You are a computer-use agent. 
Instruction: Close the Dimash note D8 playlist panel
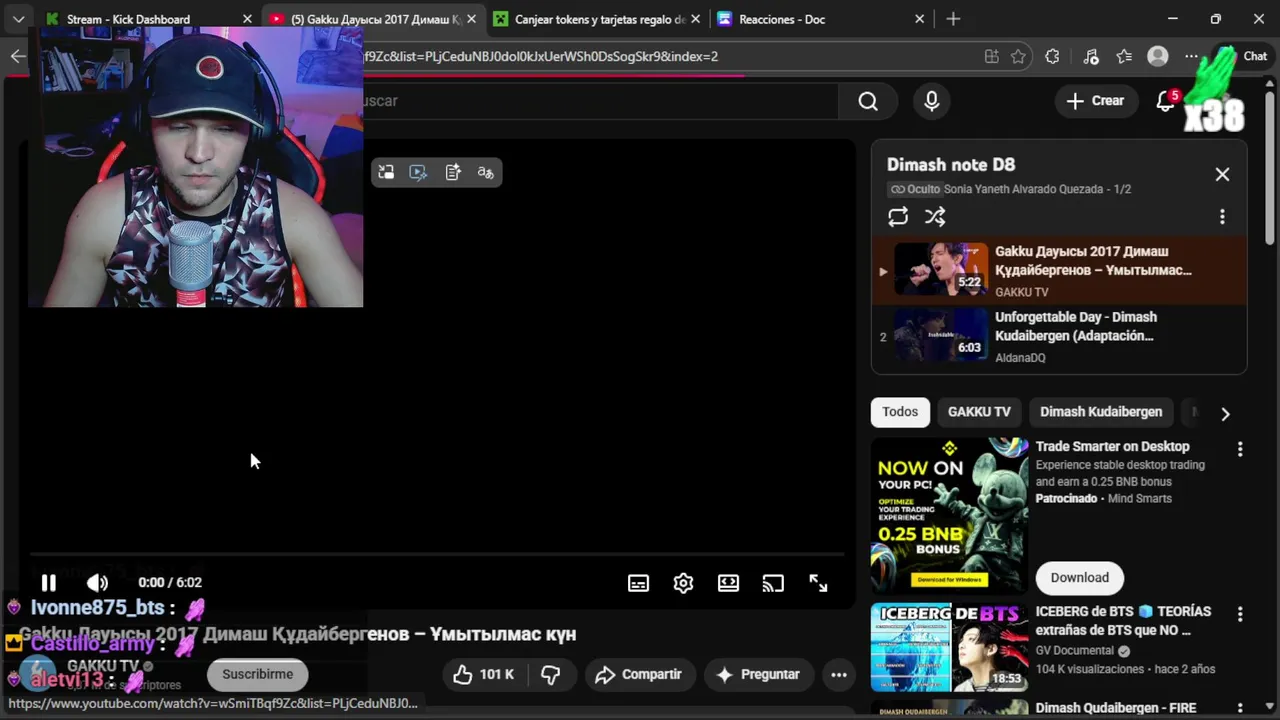[x=1222, y=174]
